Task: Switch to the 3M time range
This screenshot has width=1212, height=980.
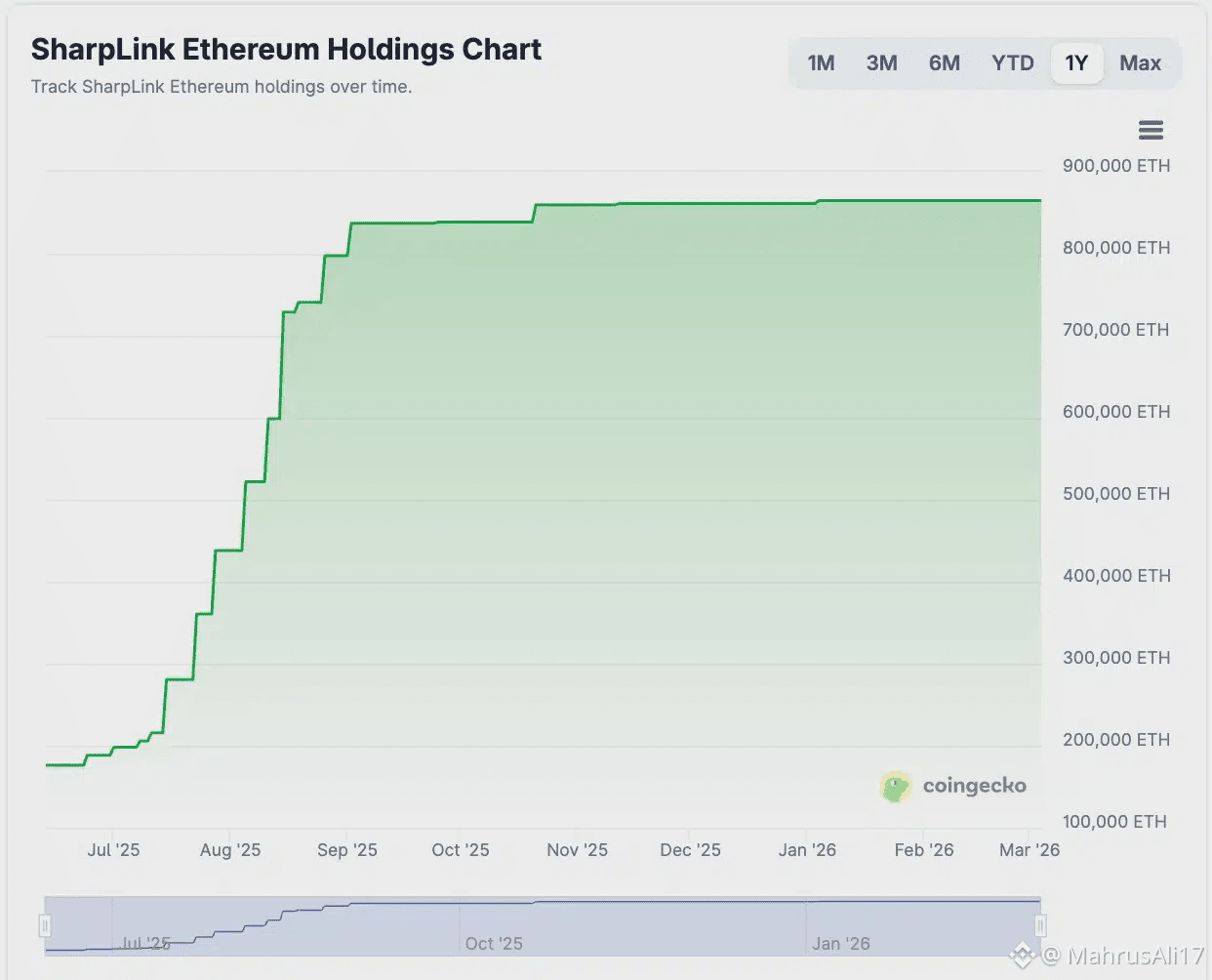Action: click(x=881, y=62)
